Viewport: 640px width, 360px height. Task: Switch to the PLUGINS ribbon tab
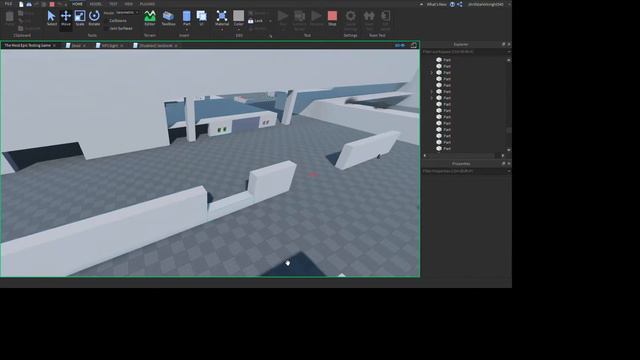coord(147,4)
